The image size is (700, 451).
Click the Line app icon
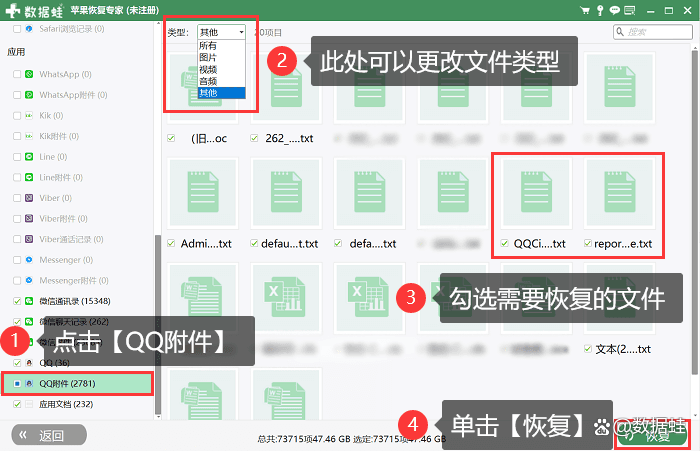[29, 157]
